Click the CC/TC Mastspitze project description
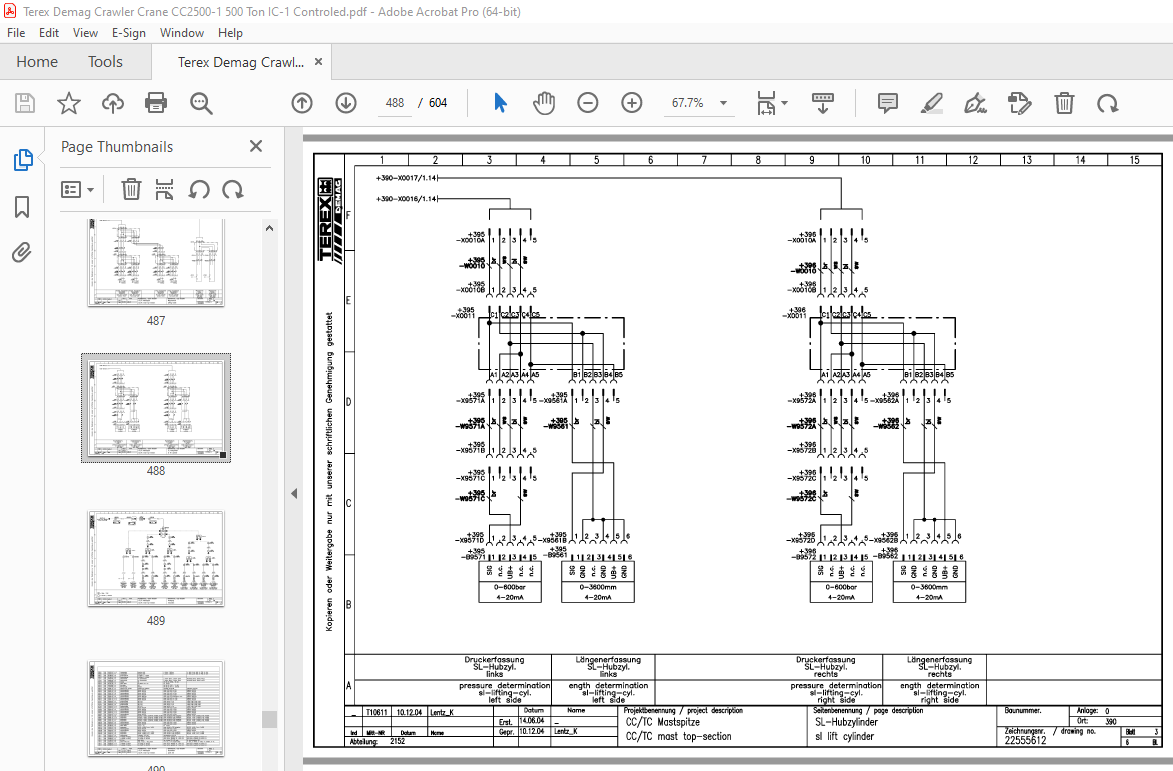This screenshot has width=1173, height=771. tap(663, 722)
